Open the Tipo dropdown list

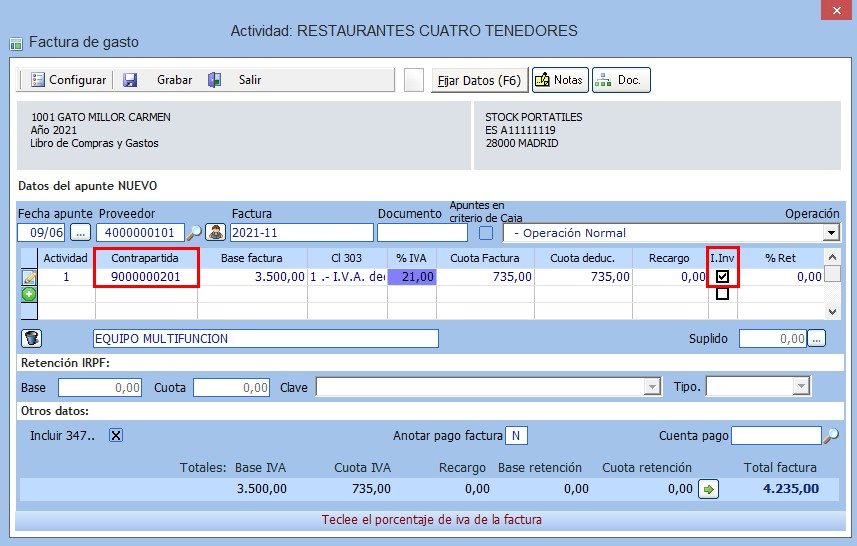[x=800, y=387]
